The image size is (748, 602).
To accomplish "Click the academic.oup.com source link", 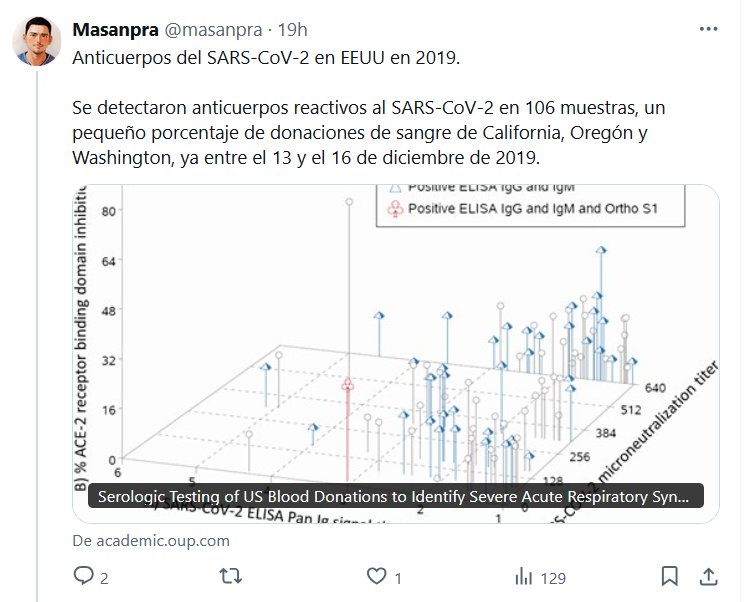I will [x=151, y=540].
